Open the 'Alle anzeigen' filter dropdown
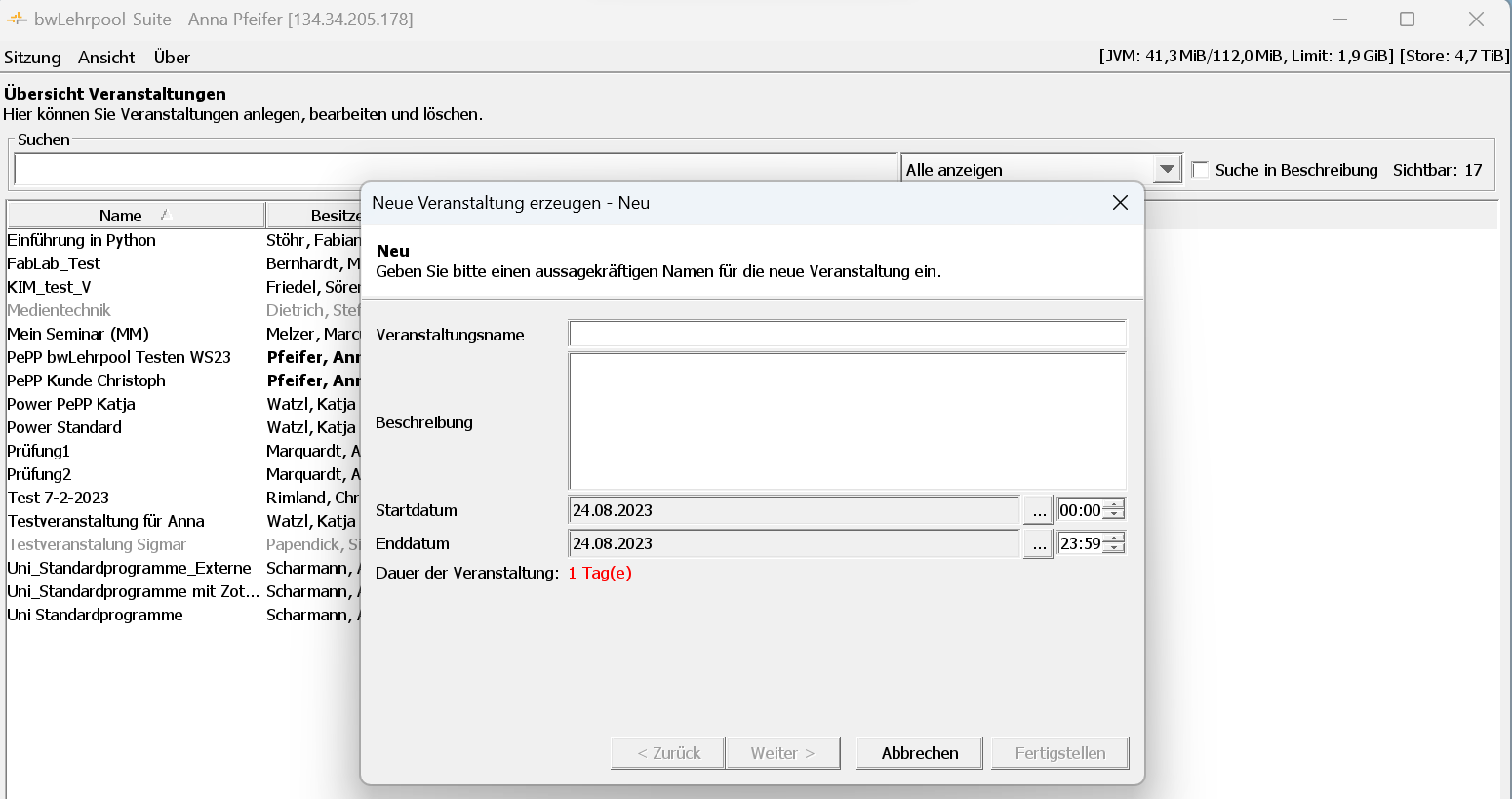Viewport: 1512px width, 799px height. point(1041,169)
